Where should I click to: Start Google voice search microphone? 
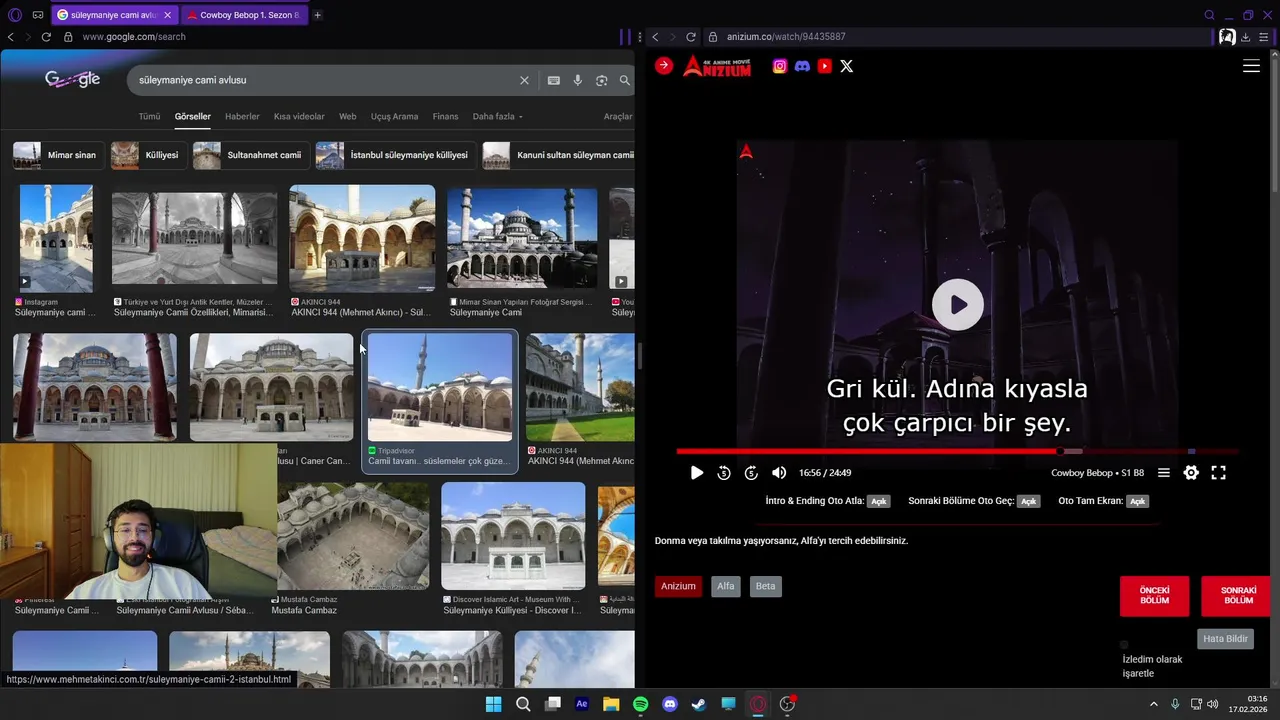(577, 80)
